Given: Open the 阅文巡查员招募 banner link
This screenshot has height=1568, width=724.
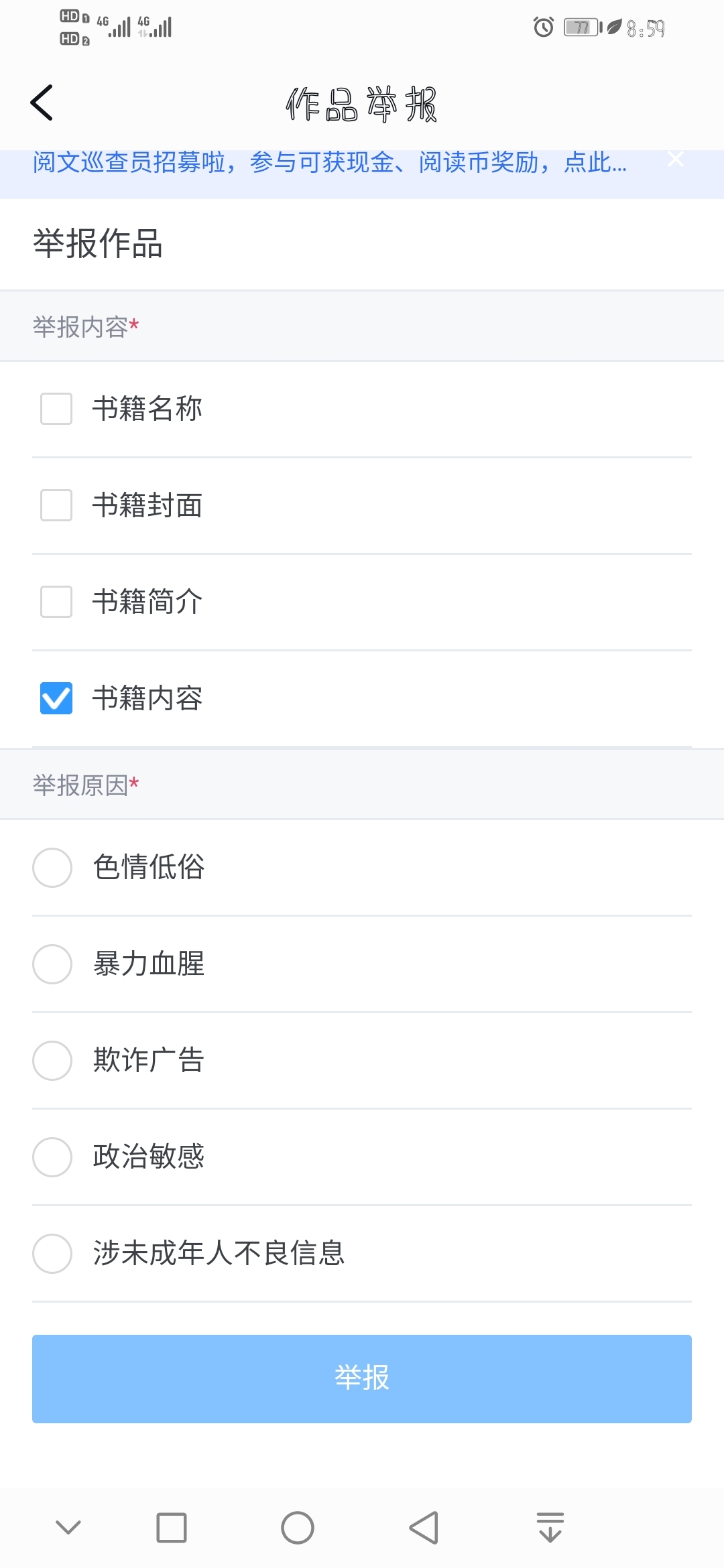Looking at the screenshot, I should 330,162.
